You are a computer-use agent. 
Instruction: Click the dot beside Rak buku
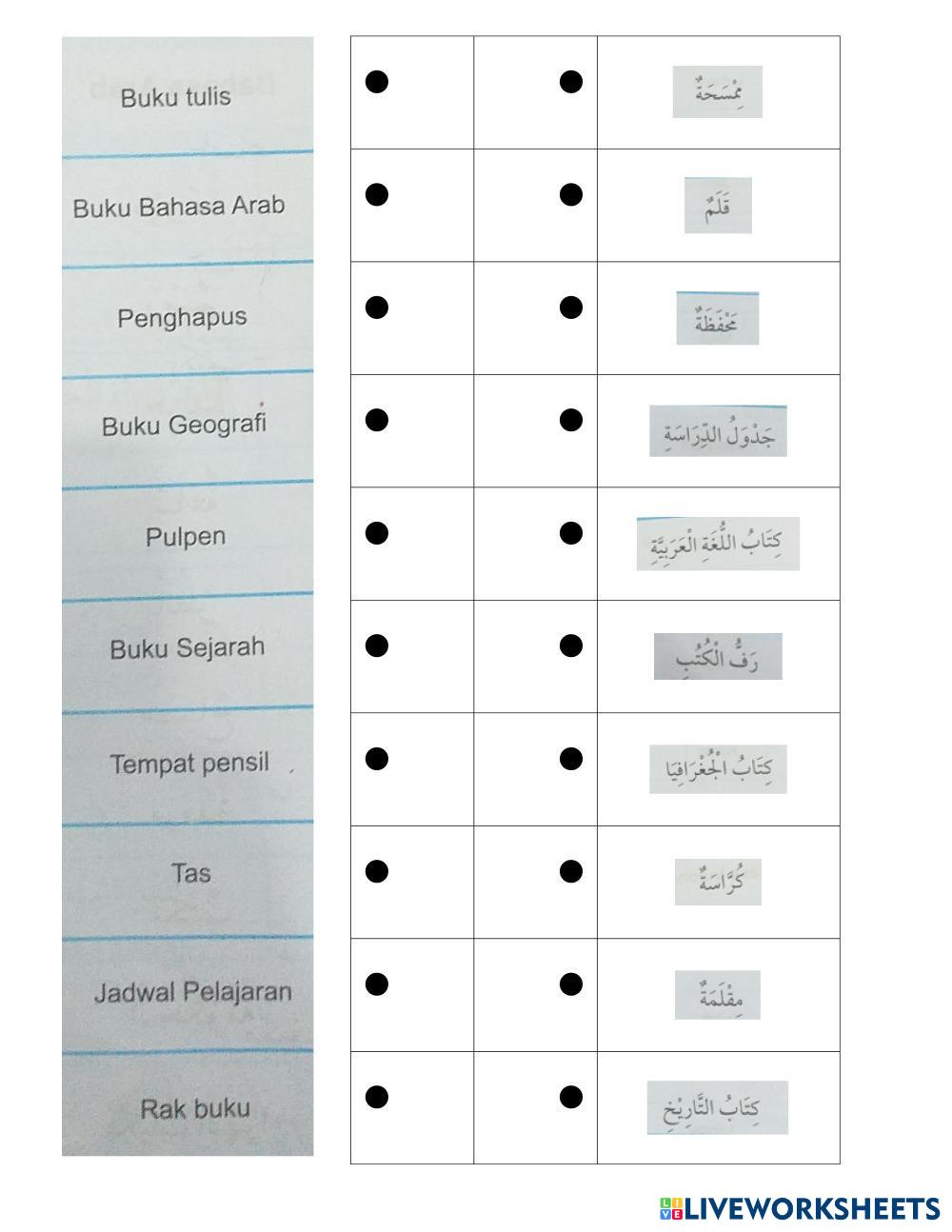[x=377, y=1097]
